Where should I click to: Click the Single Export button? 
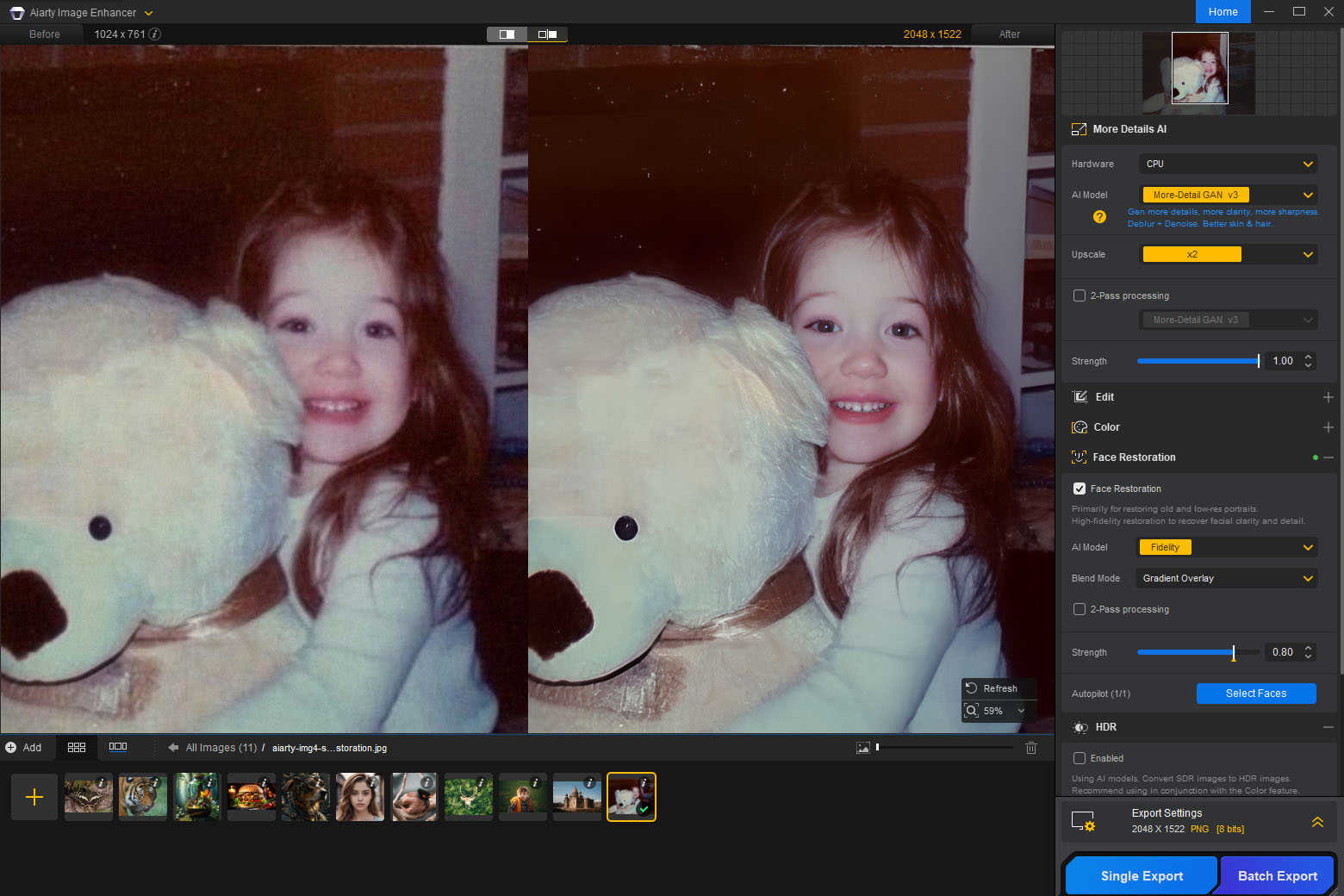[x=1142, y=875]
